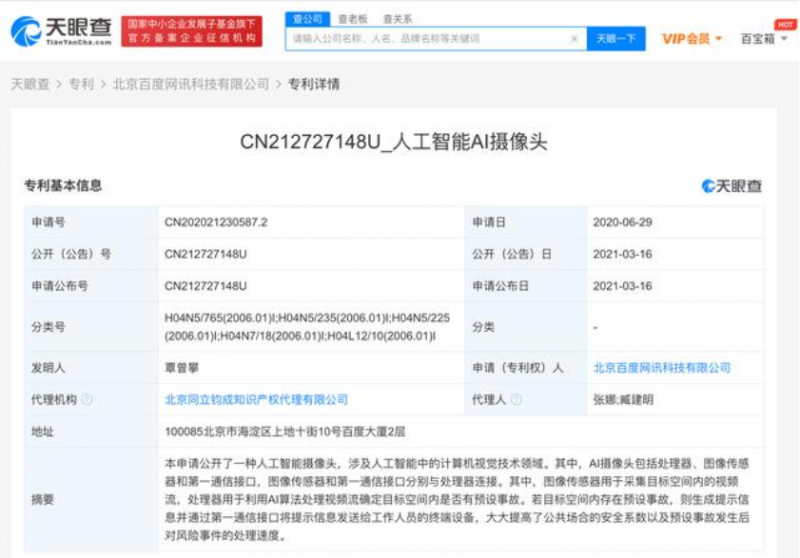
Task: Click the help icon beside 代理人
Action: click(516, 400)
